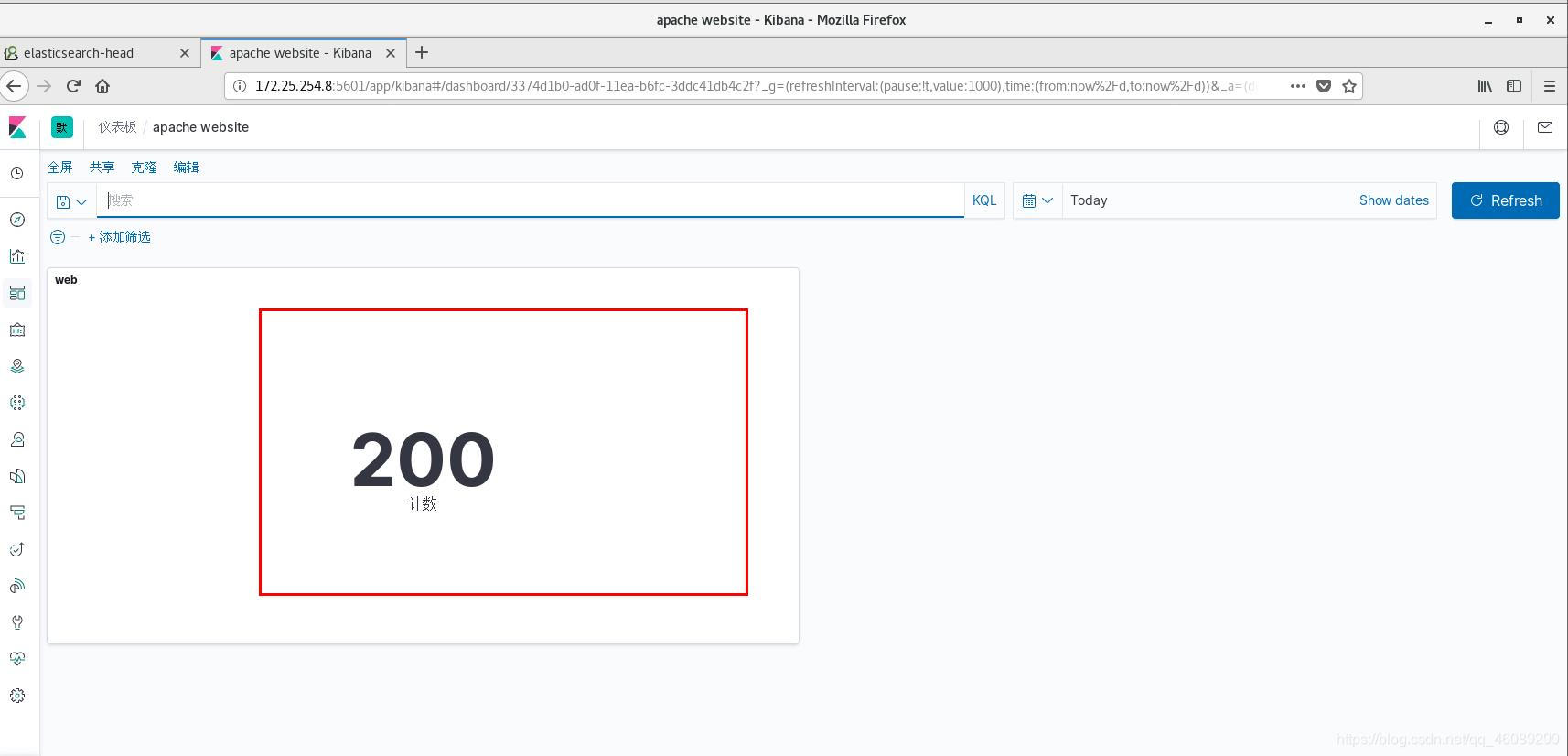Close the apache website Kibana tab

click(391, 53)
